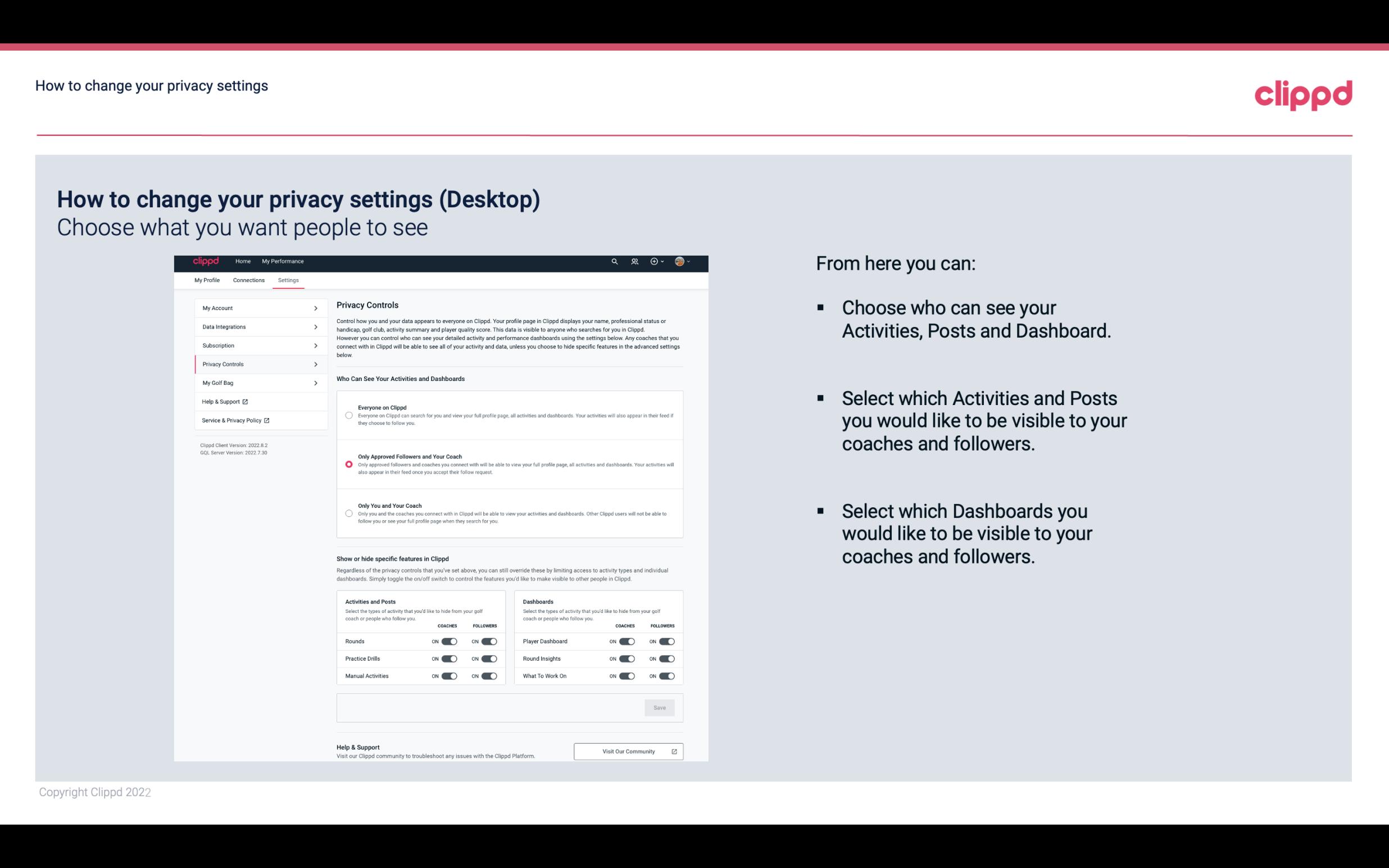Select Connections navigation tab

pyautogui.click(x=247, y=279)
